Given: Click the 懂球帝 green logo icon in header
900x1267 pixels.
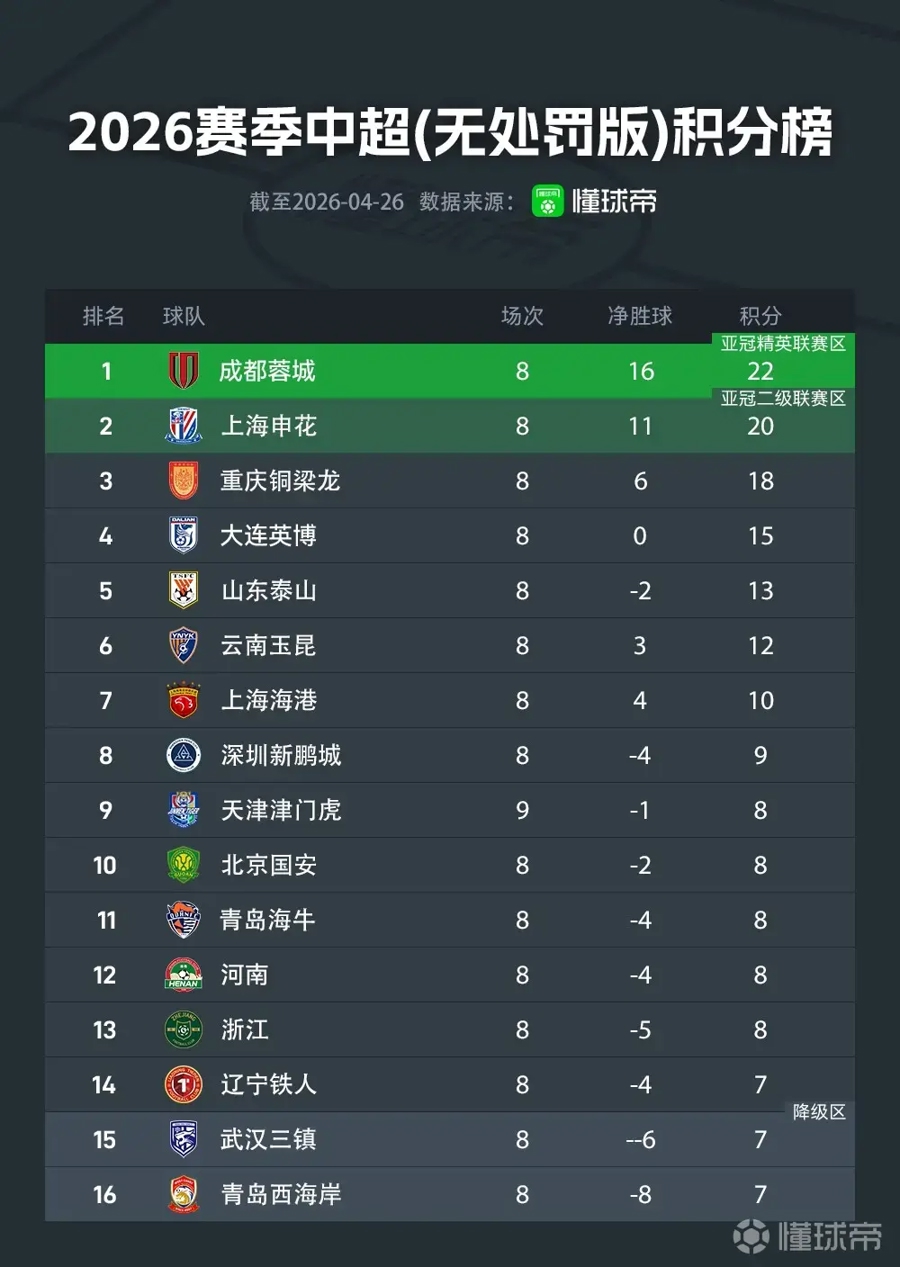Looking at the screenshot, I should (x=548, y=201).
